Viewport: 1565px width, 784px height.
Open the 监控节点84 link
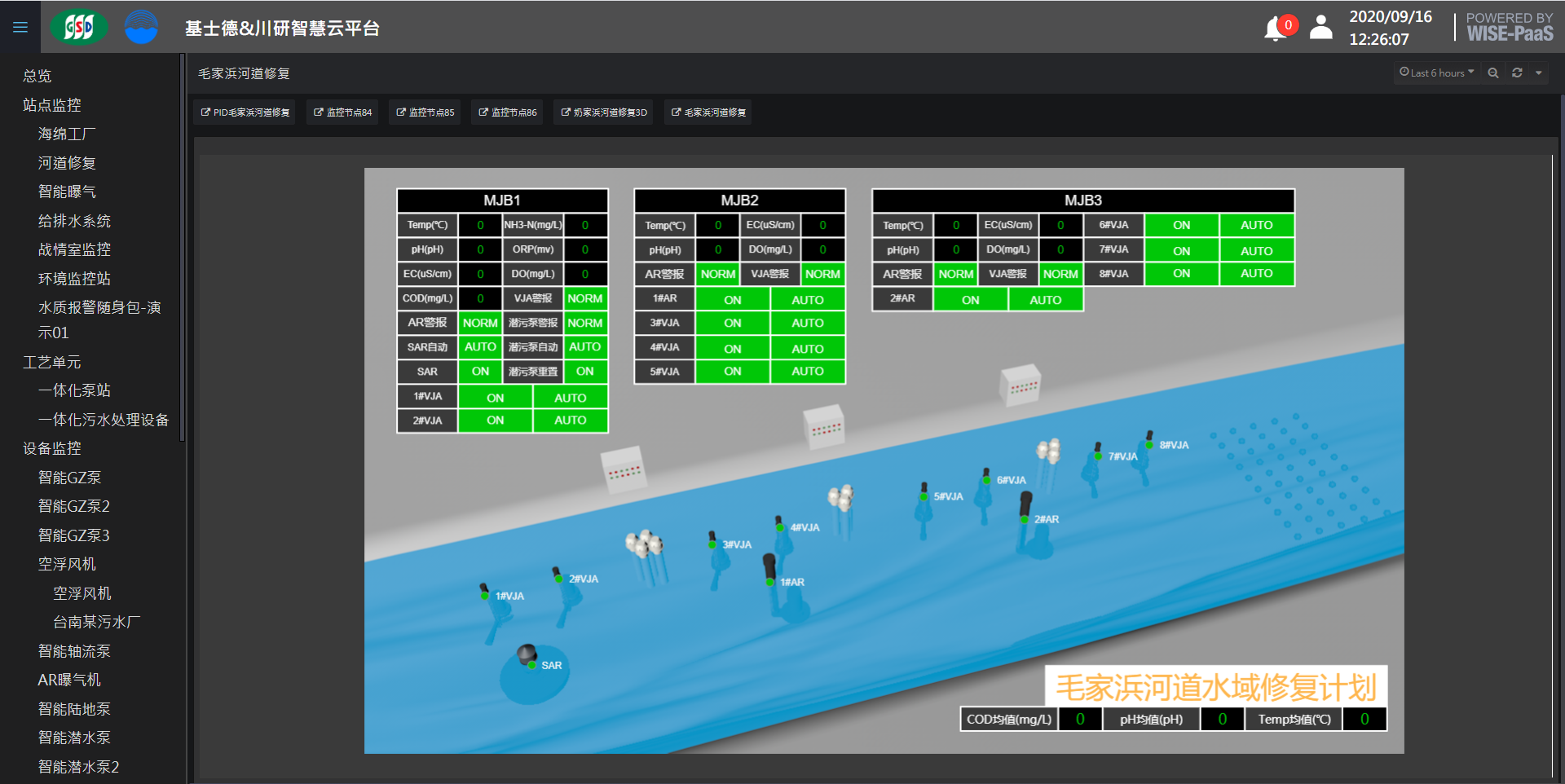click(x=343, y=112)
